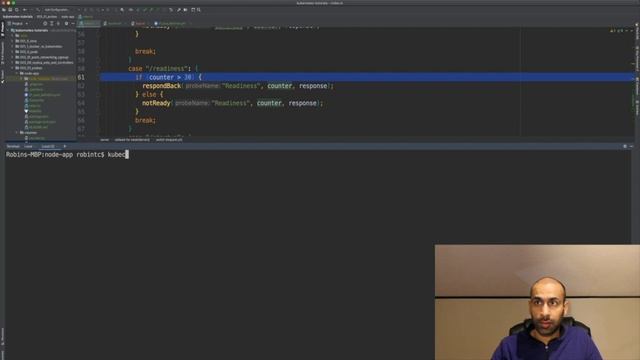
Task: Switch to the second editor tab
Action: (115, 24)
